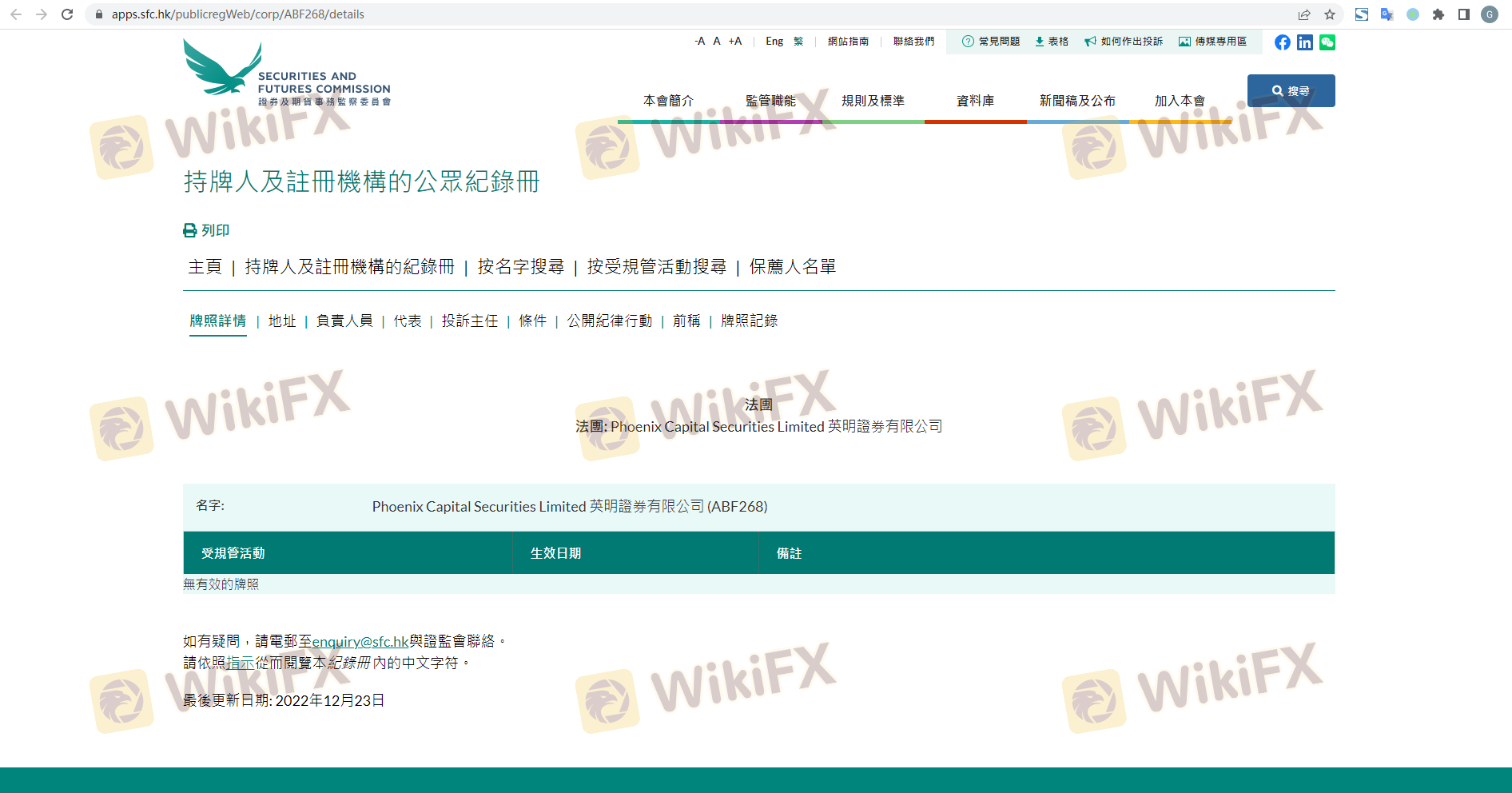Open the 規則及標準 menu

pos(873,101)
